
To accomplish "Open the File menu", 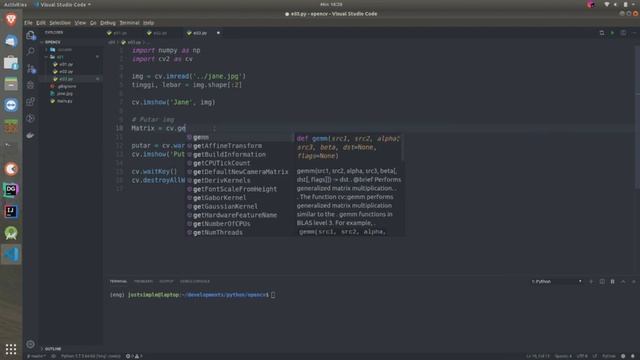I will [x=28, y=23].
